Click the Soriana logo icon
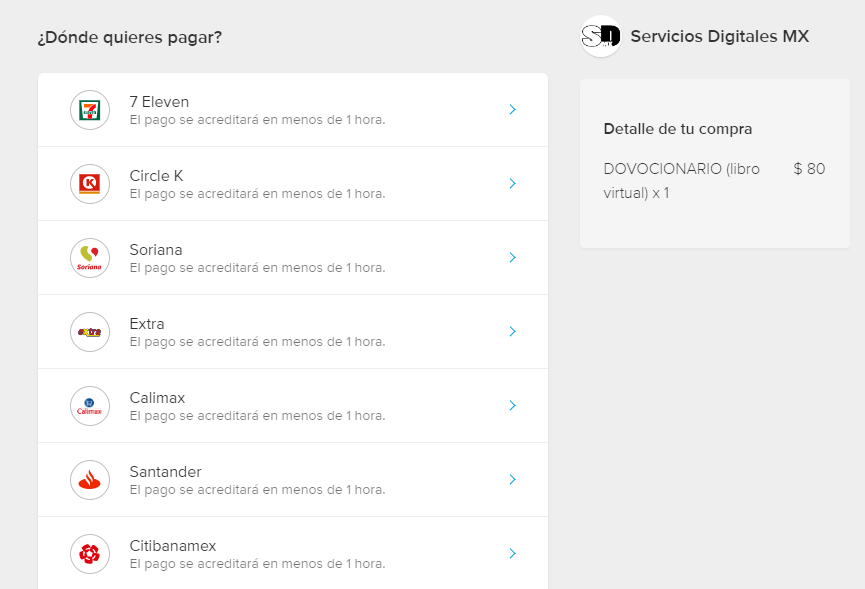 pos(90,258)
